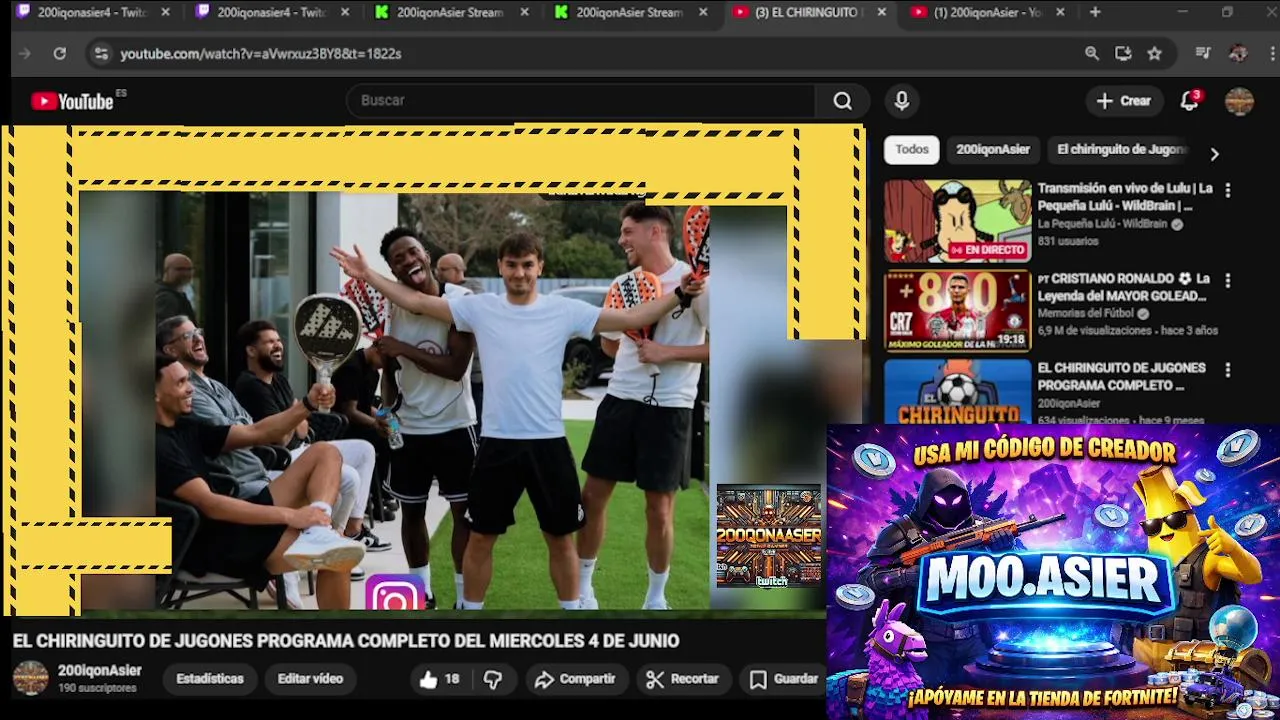This screenshot has height=720, width=1280.
Task: Open the browser profile avatar
Action: click(1238, 54)
